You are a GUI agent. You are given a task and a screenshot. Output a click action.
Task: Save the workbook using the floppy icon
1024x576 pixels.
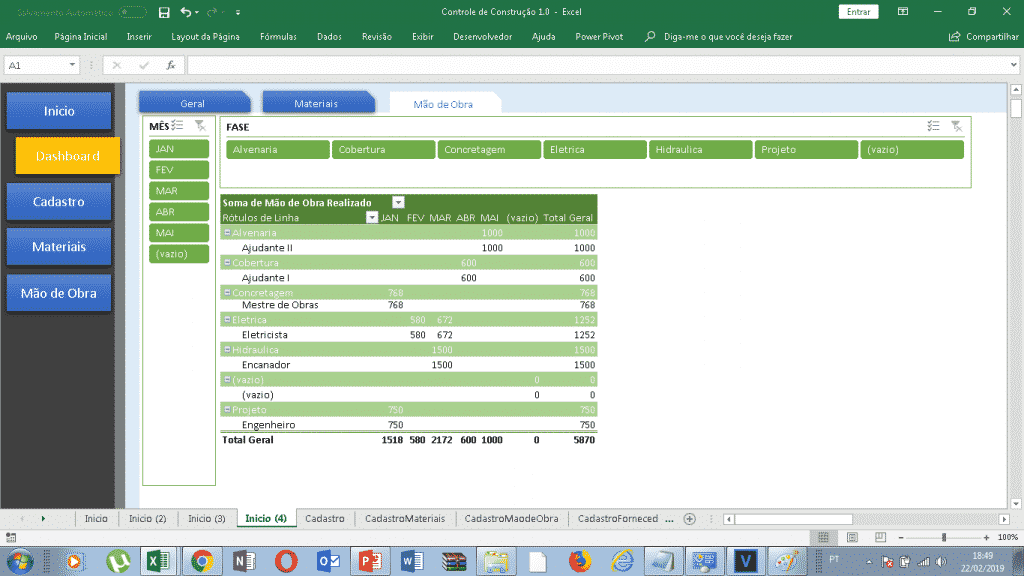point(164,12)
